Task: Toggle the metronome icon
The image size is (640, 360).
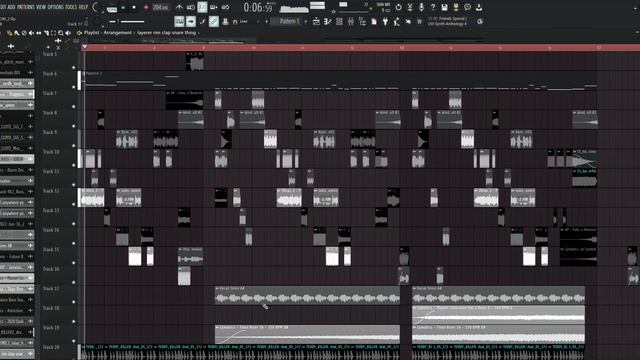Action: (x=180, y=7)
